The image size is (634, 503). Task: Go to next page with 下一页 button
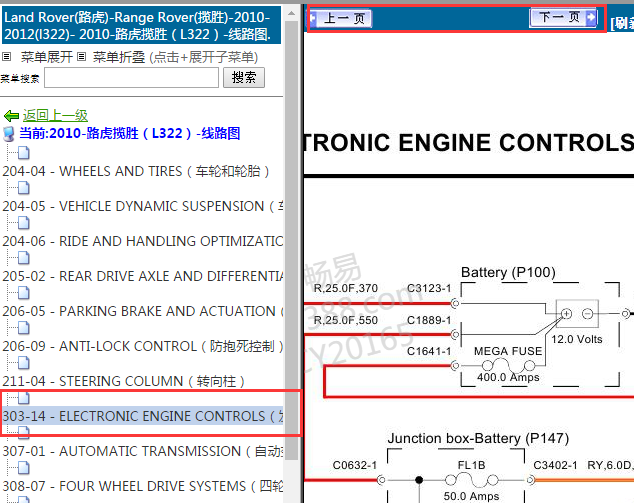pos(563,18)
